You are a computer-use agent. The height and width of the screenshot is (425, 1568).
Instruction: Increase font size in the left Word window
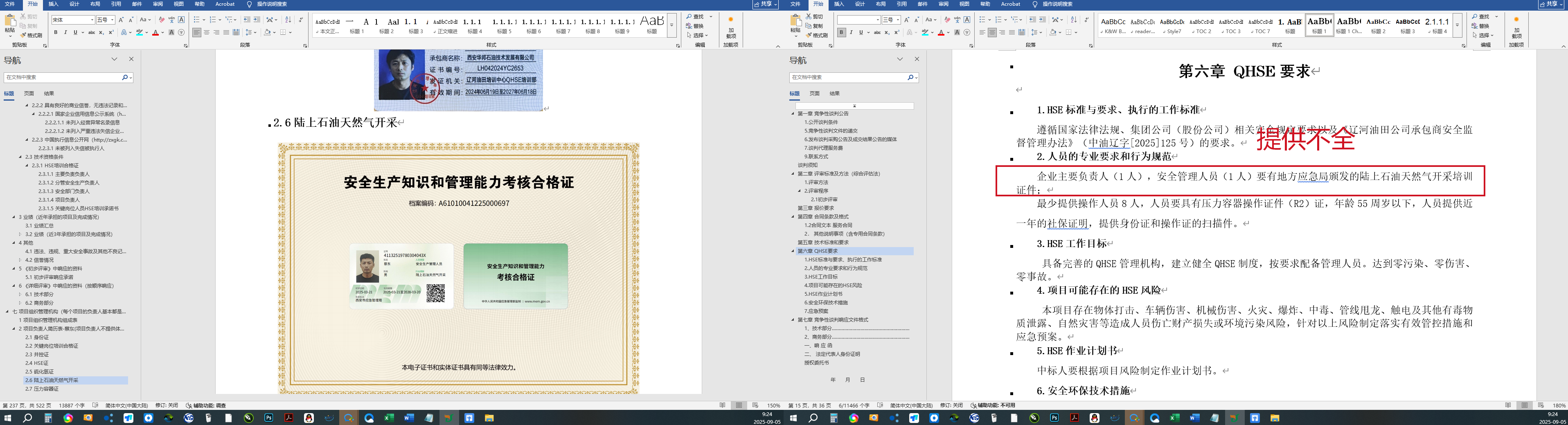[x=121, y=20]
